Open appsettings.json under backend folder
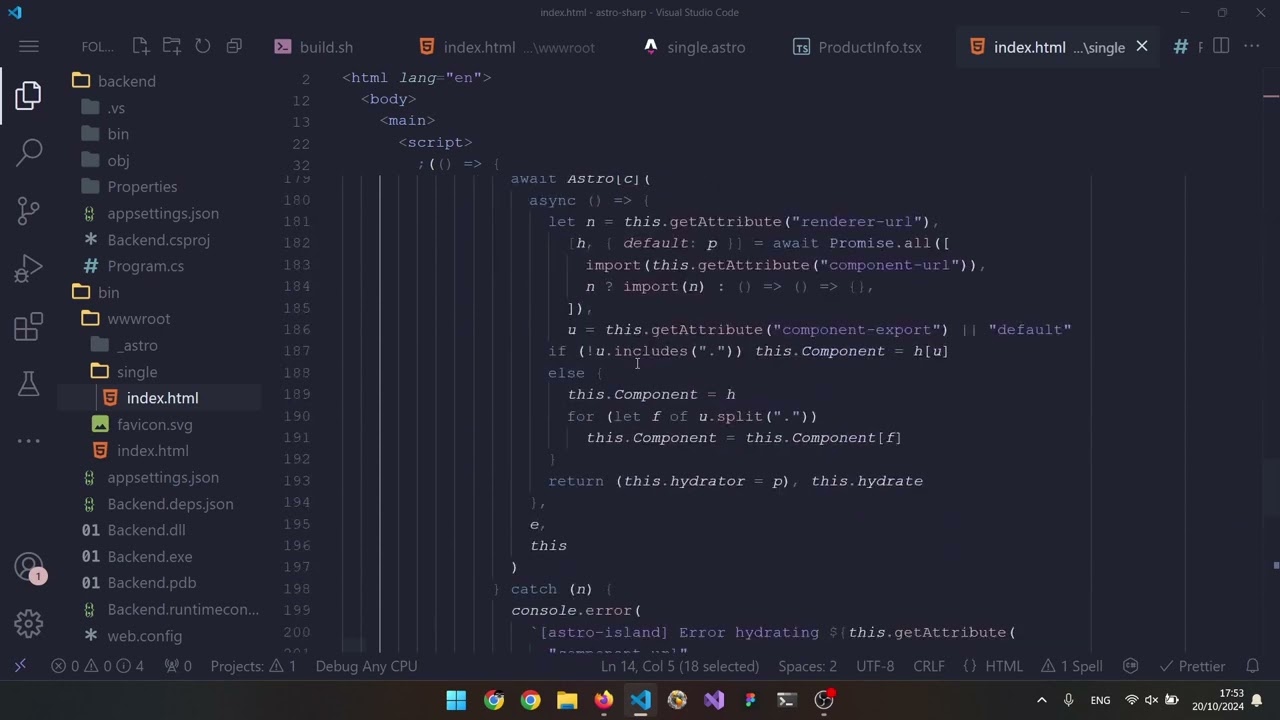 (x=163, y=213)
